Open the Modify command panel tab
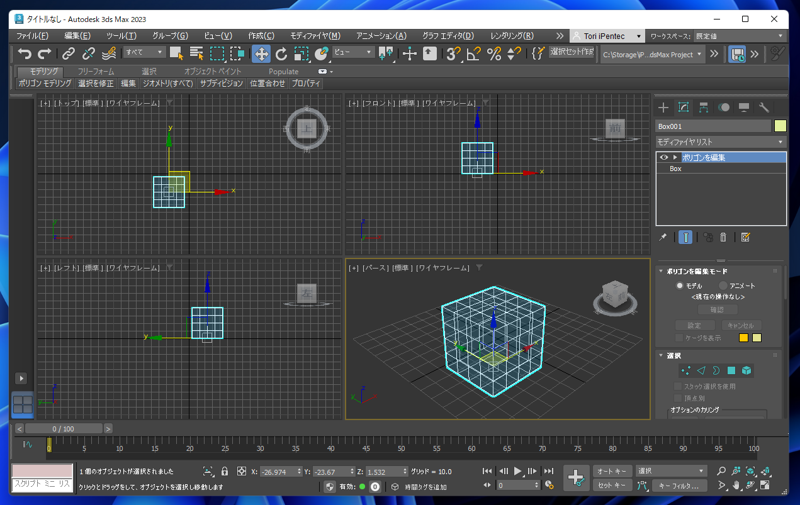This screenshot has width=800, height=505. click(x=683, y=107)
